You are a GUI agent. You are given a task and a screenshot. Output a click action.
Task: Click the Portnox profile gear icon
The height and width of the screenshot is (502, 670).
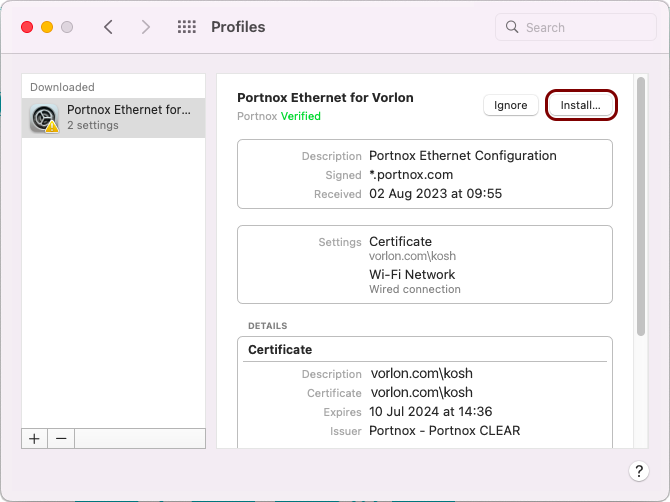[44, 118]
